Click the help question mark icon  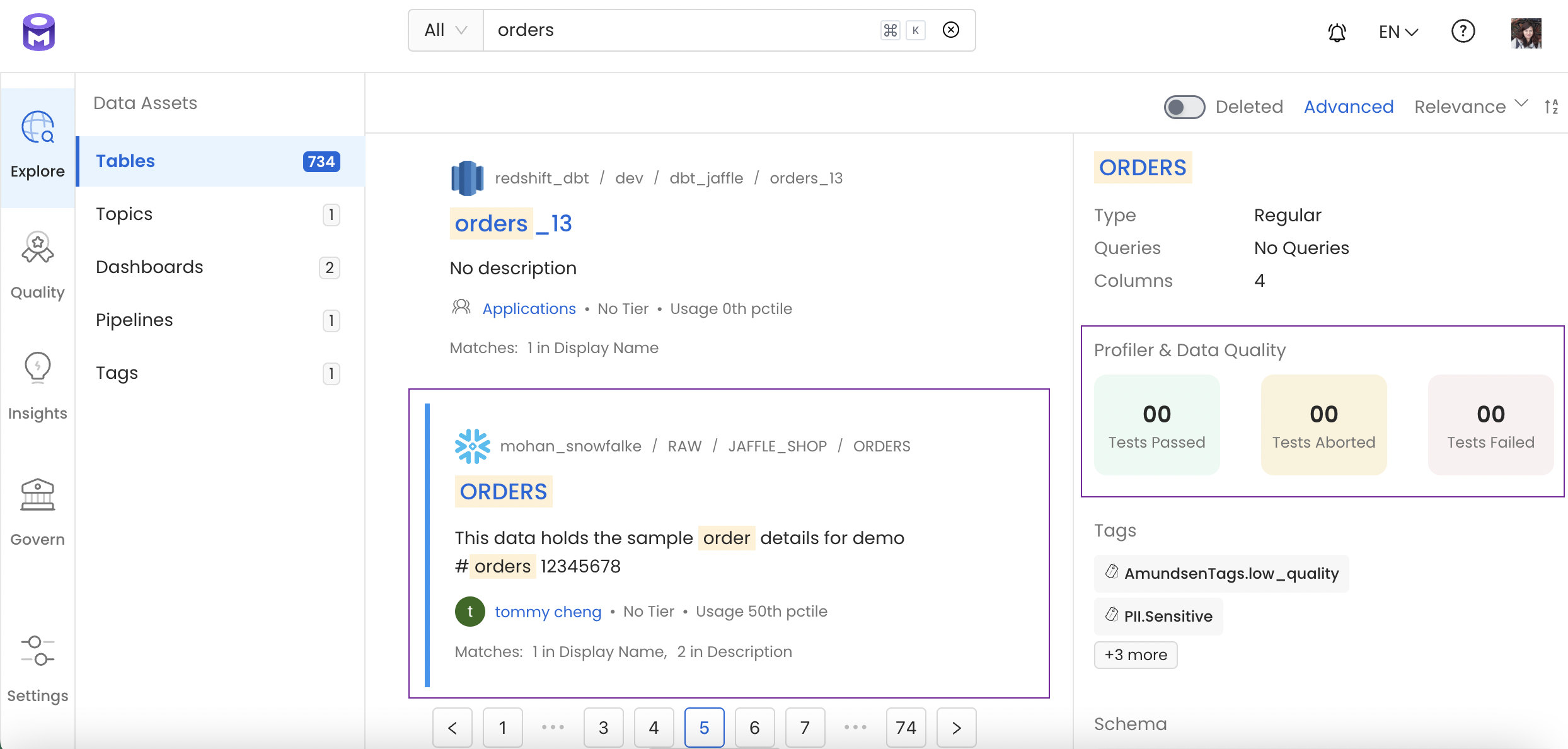coord(1463,29)
